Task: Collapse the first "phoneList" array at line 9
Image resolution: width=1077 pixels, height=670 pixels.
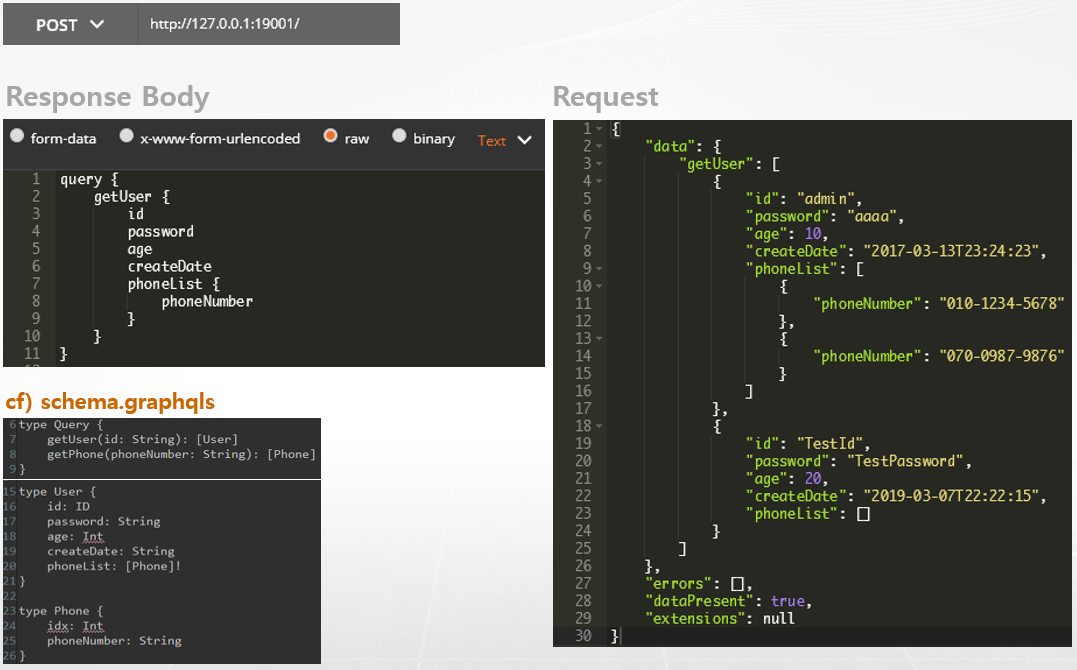Action: click(599, 268)
